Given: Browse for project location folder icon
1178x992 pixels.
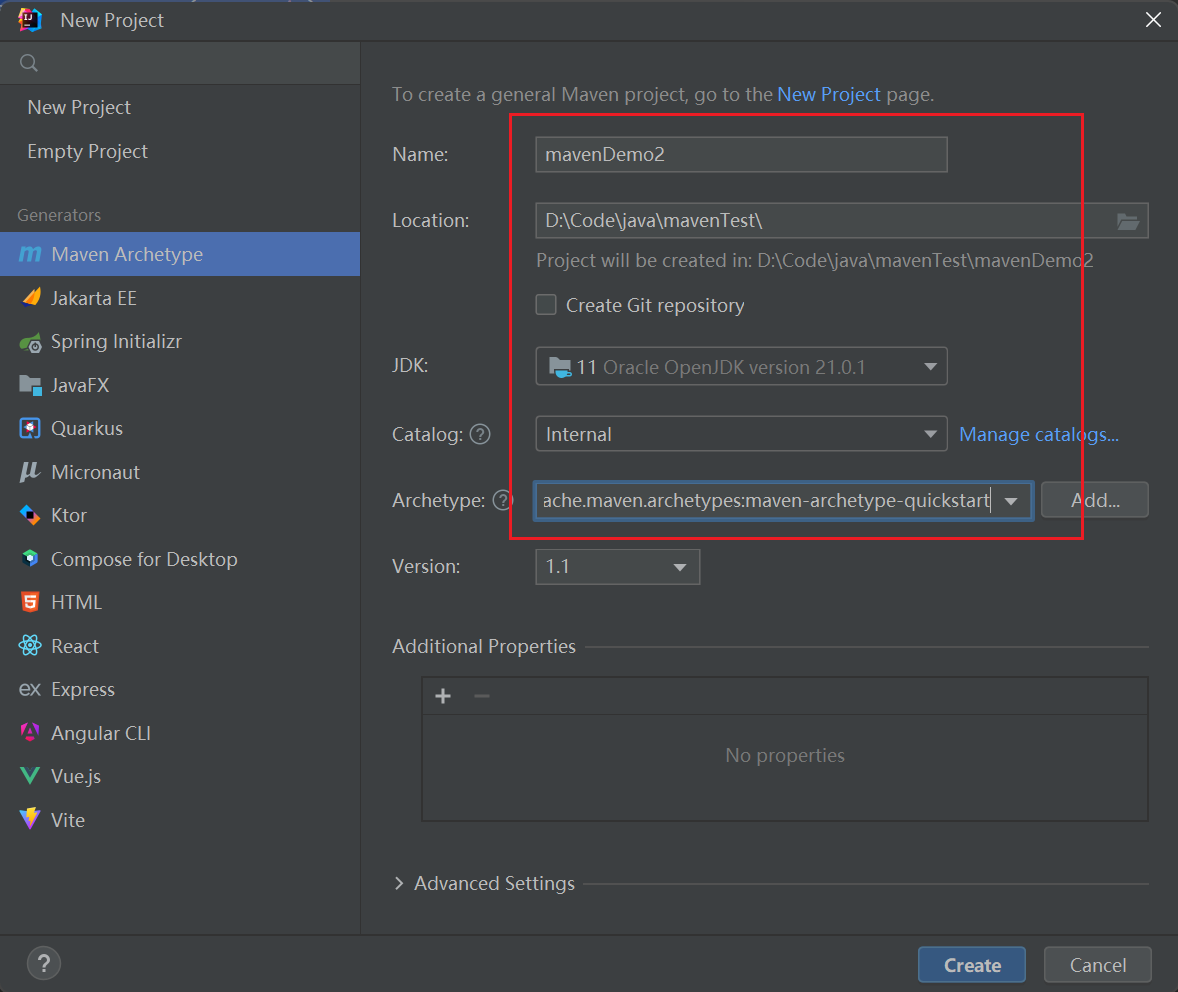Looking at the screenshot, I should point(1128,221).
